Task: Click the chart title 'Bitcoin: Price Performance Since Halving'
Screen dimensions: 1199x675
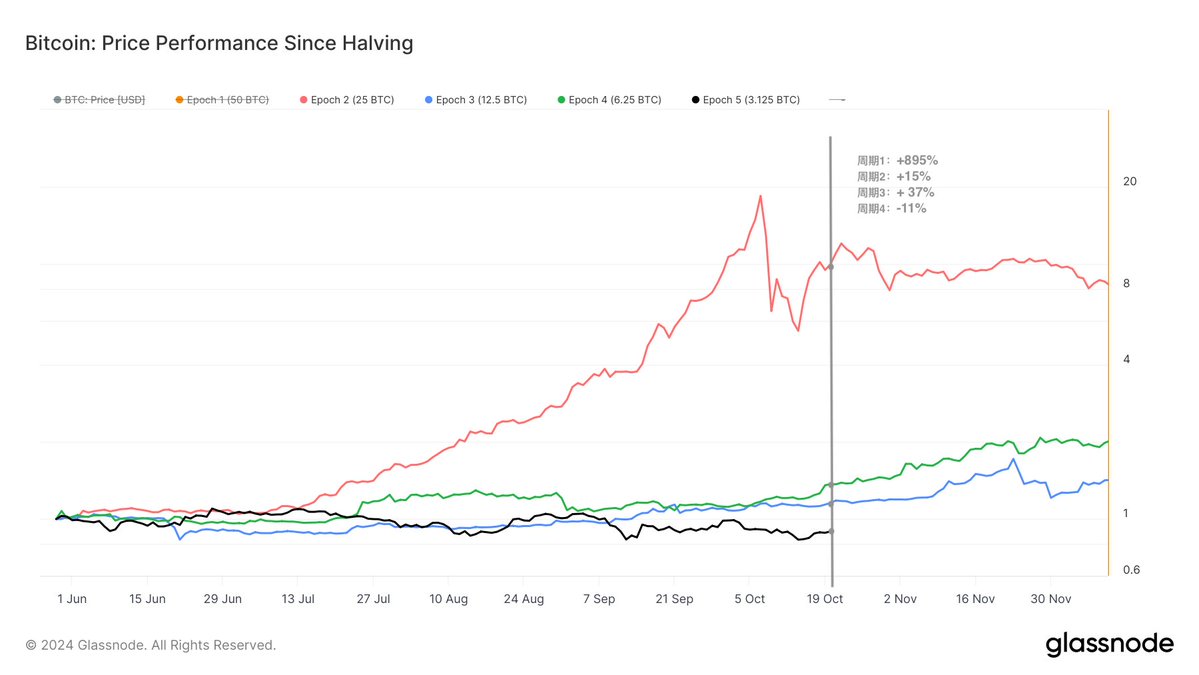Action: (219, 44)
